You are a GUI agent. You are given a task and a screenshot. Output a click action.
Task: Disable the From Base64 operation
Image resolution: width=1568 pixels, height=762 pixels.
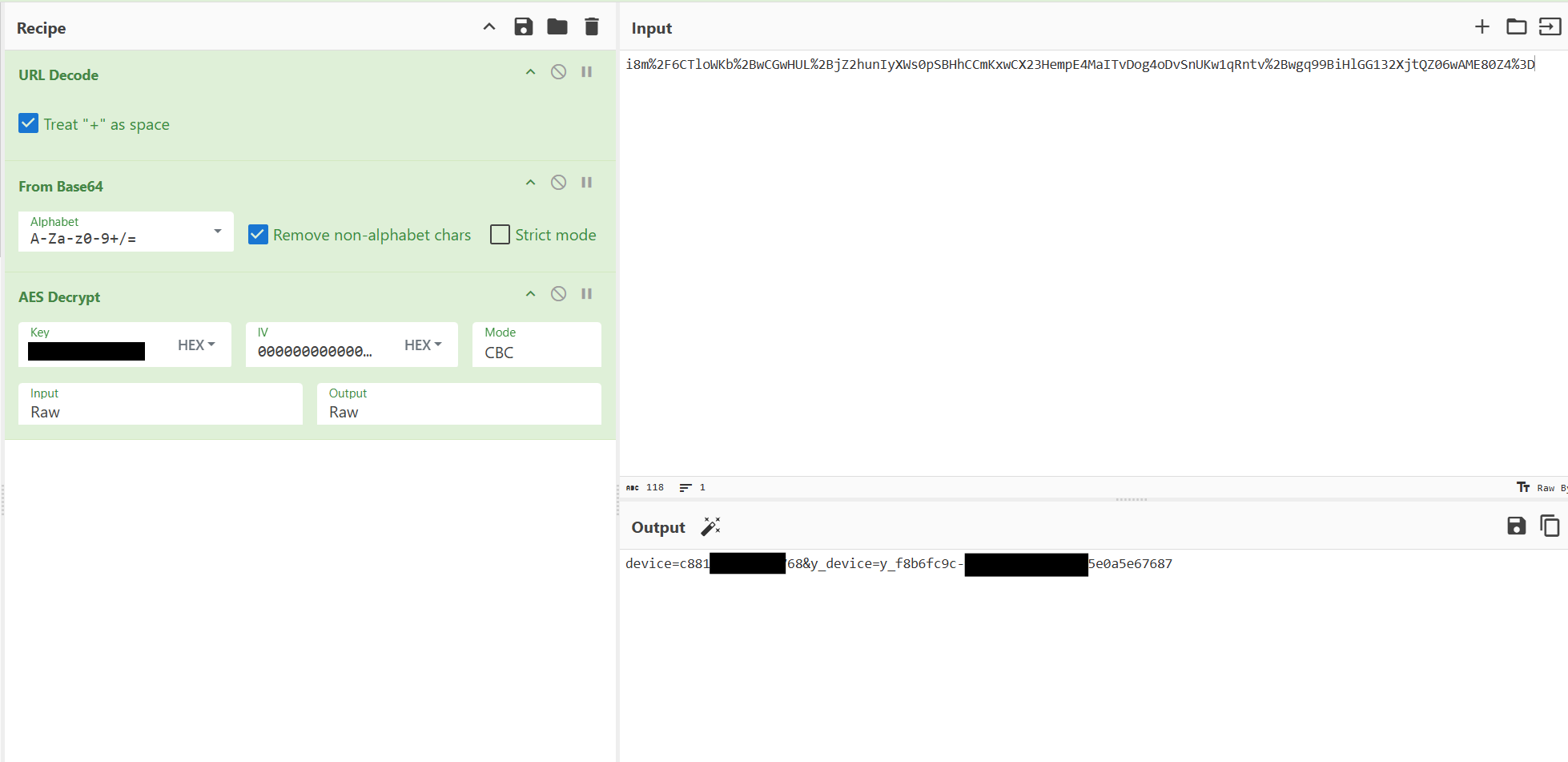pos(558,183)
